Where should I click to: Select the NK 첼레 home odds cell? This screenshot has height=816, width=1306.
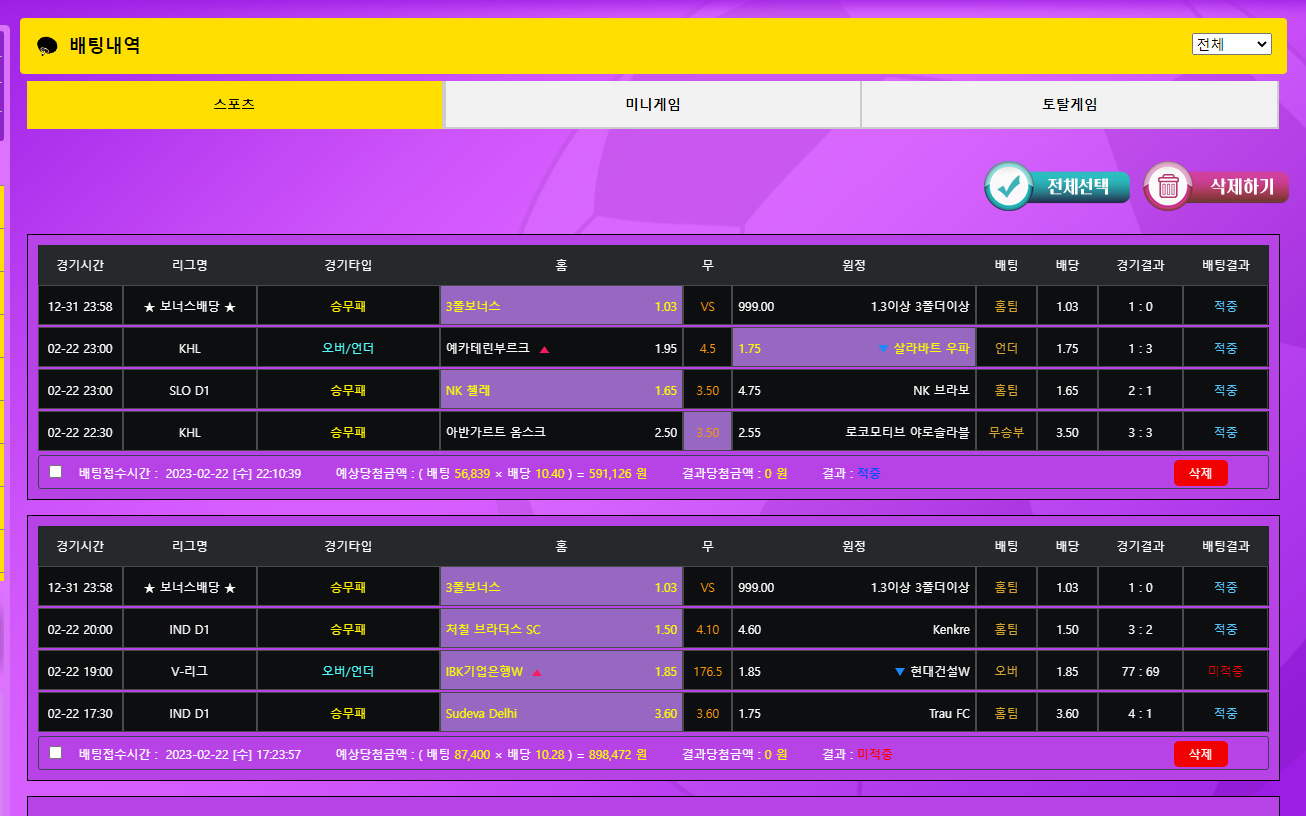click(x=561, y=390)
